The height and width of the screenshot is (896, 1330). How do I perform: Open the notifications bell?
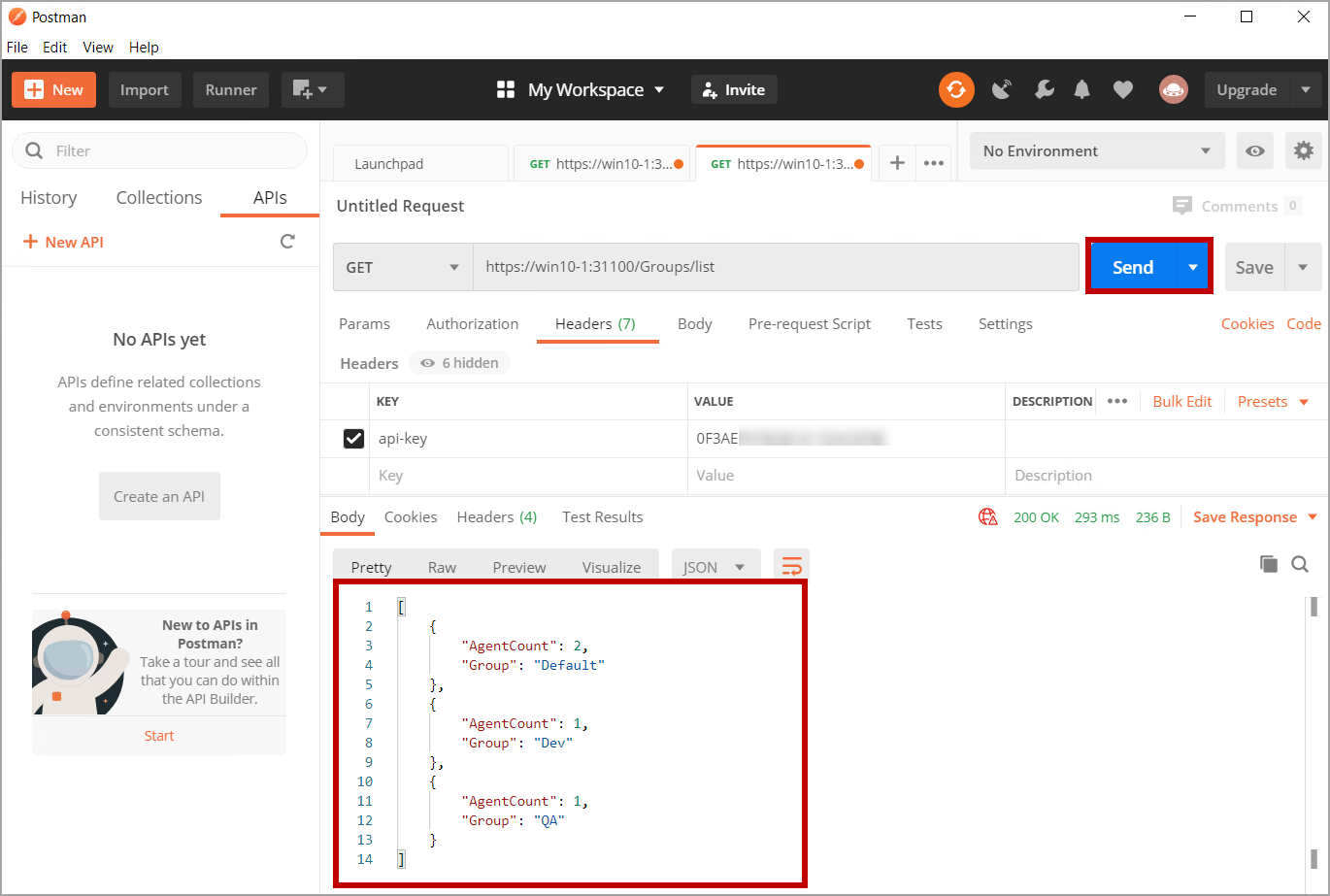point(1082,89)
